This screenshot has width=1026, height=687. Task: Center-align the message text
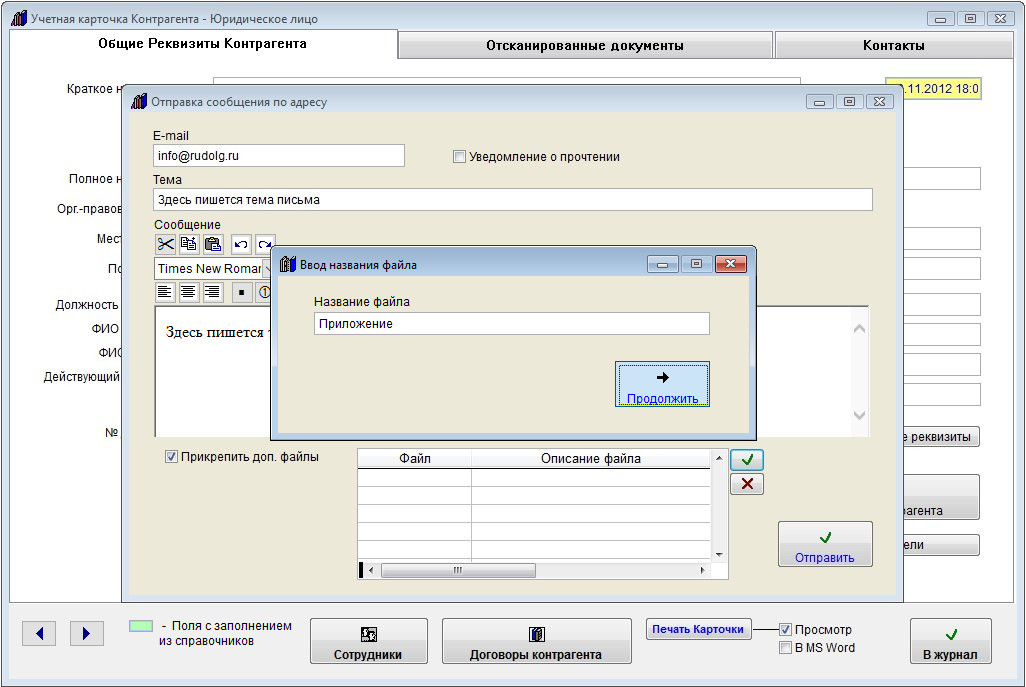point(188,292)
